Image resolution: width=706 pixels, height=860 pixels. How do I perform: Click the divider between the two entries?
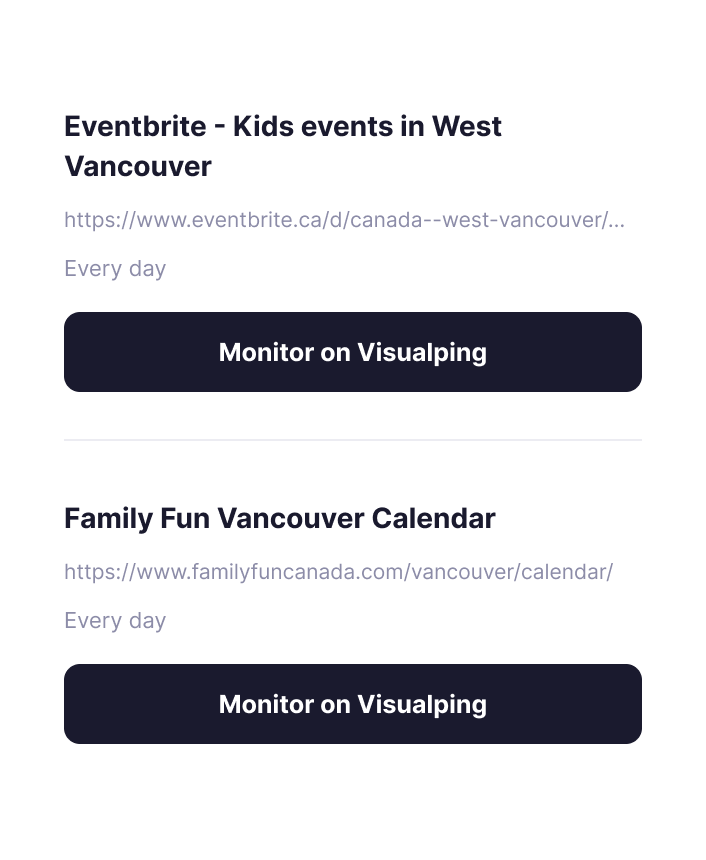352,438
